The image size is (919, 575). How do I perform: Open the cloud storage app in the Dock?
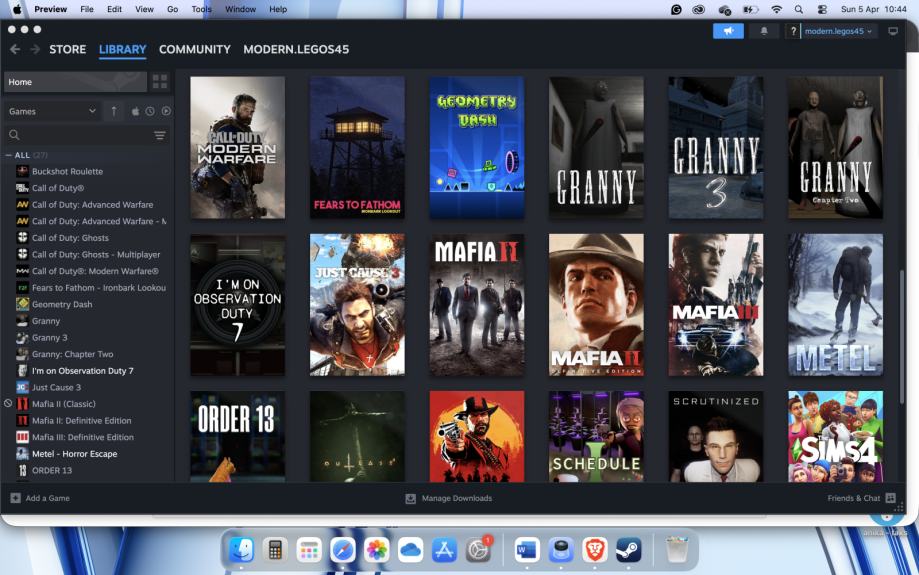click(x=410, y=550)
